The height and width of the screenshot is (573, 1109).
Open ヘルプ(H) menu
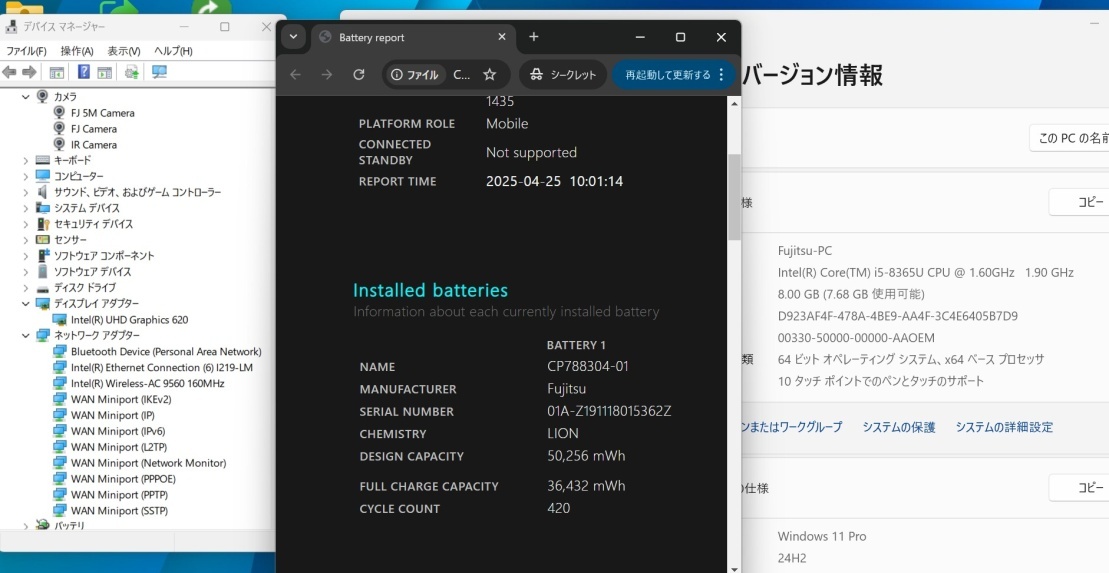tap(173, 51)
